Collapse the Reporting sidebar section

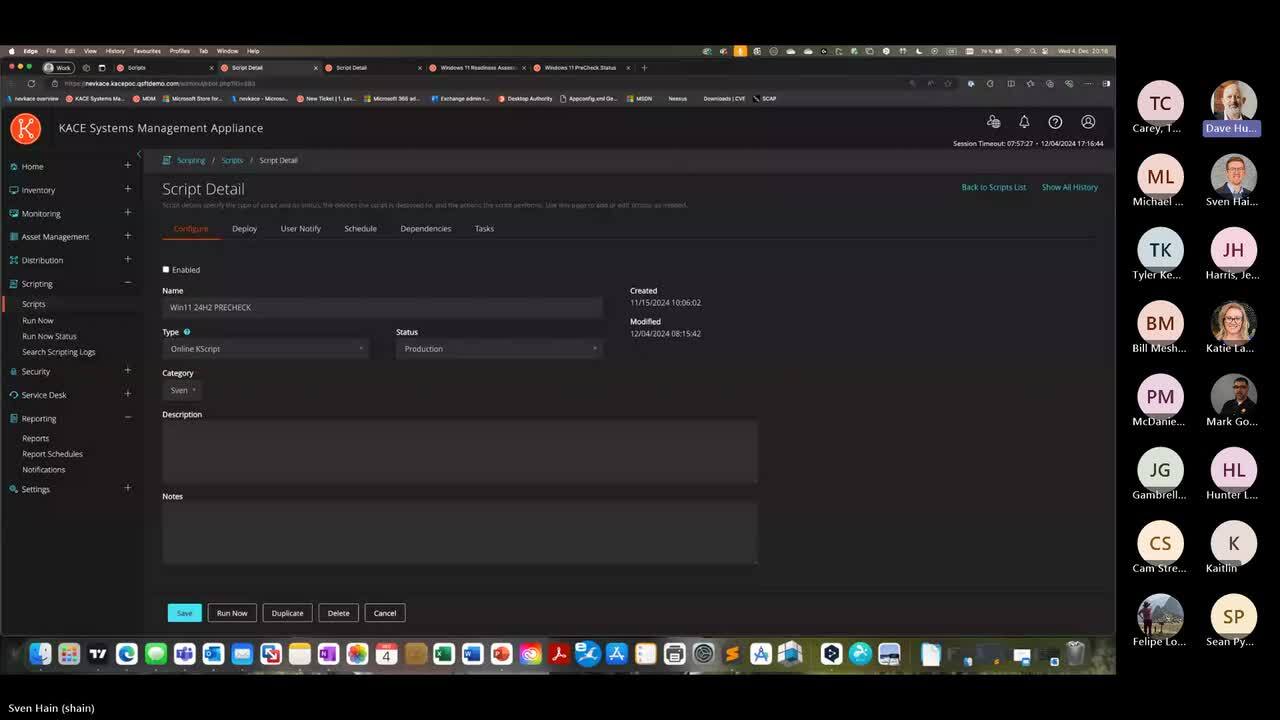[x=127, y=418]
